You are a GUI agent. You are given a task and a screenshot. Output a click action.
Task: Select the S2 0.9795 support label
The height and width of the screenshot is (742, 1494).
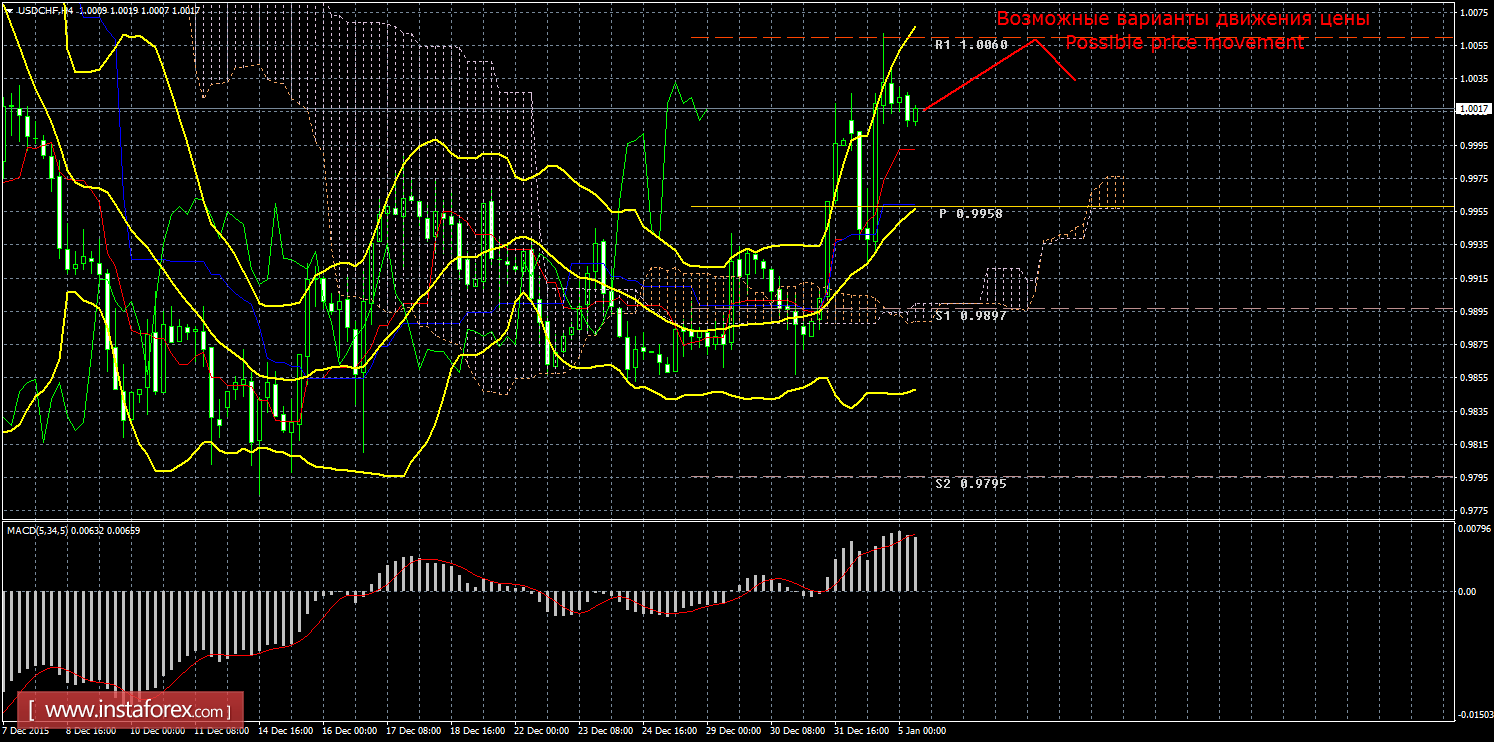click(970, 483)
